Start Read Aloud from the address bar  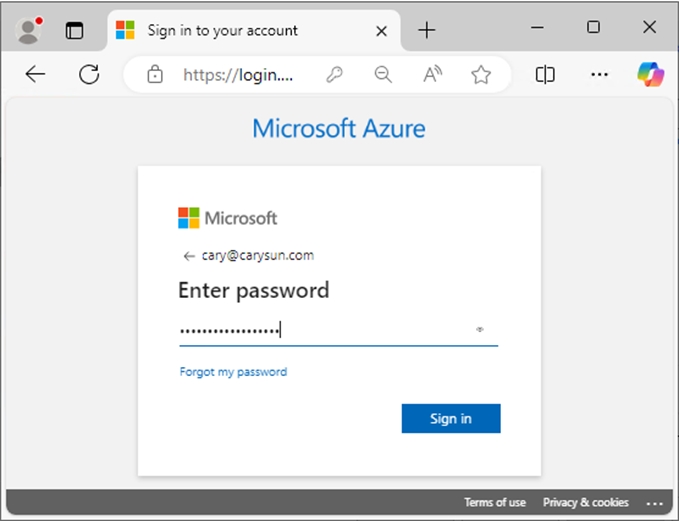click(x=432, y=74)
